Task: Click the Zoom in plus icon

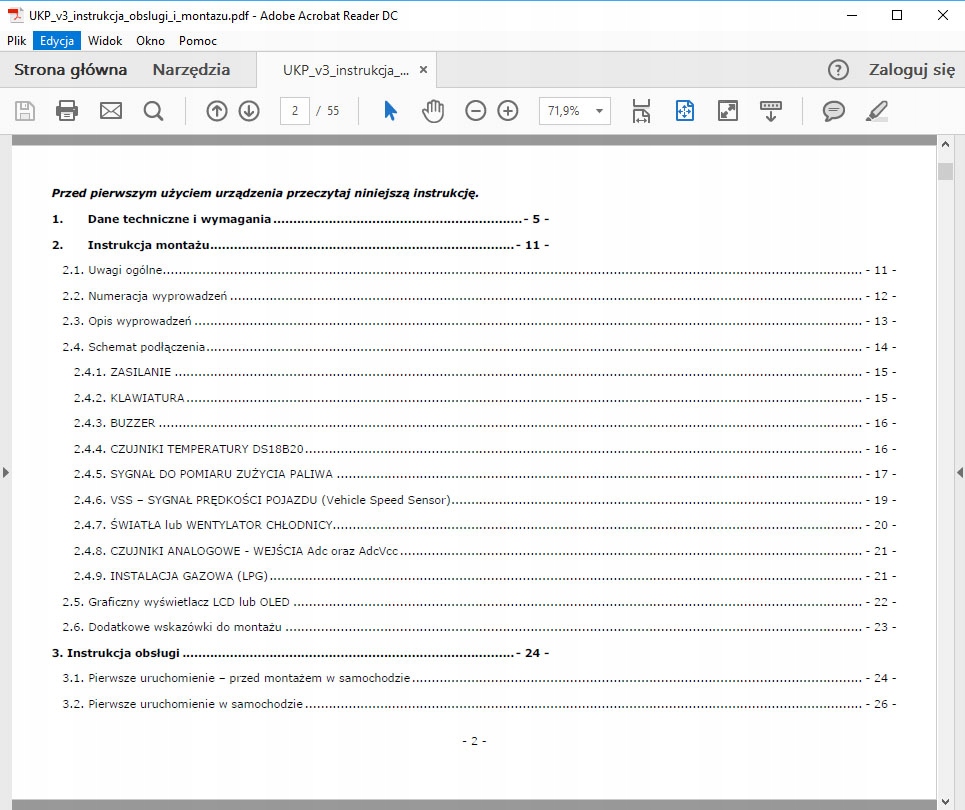Action: coord(508,111)
